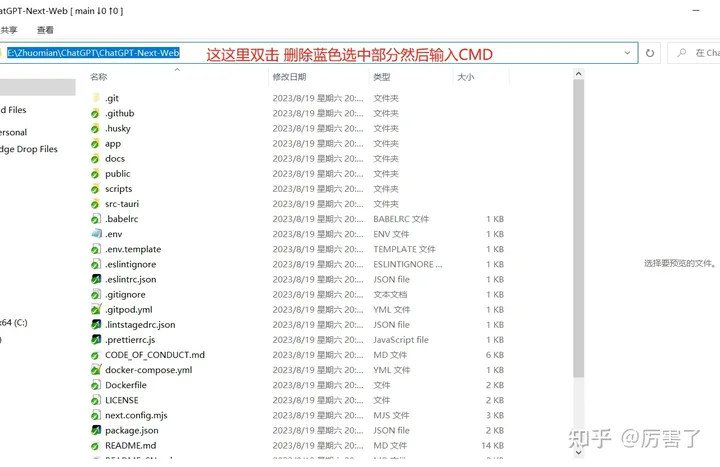Open the 查看 ribbon tab

(x=45, y=30)
